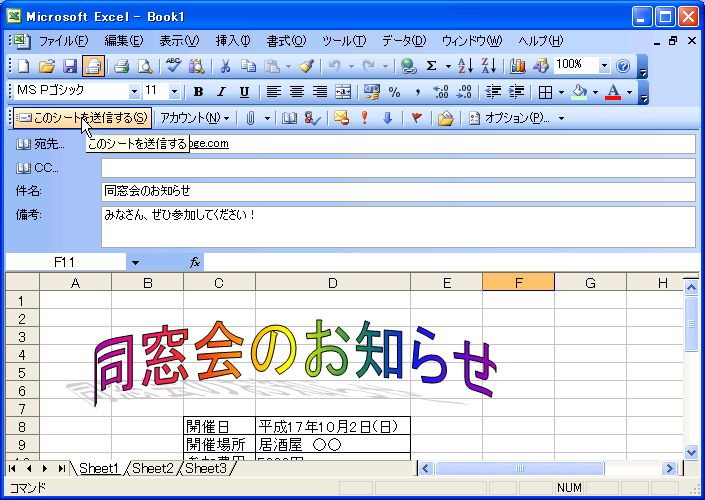Click Increase Indent icon
Image resolution: width=705 pixels, height=500 pixels.
[516, 92]
